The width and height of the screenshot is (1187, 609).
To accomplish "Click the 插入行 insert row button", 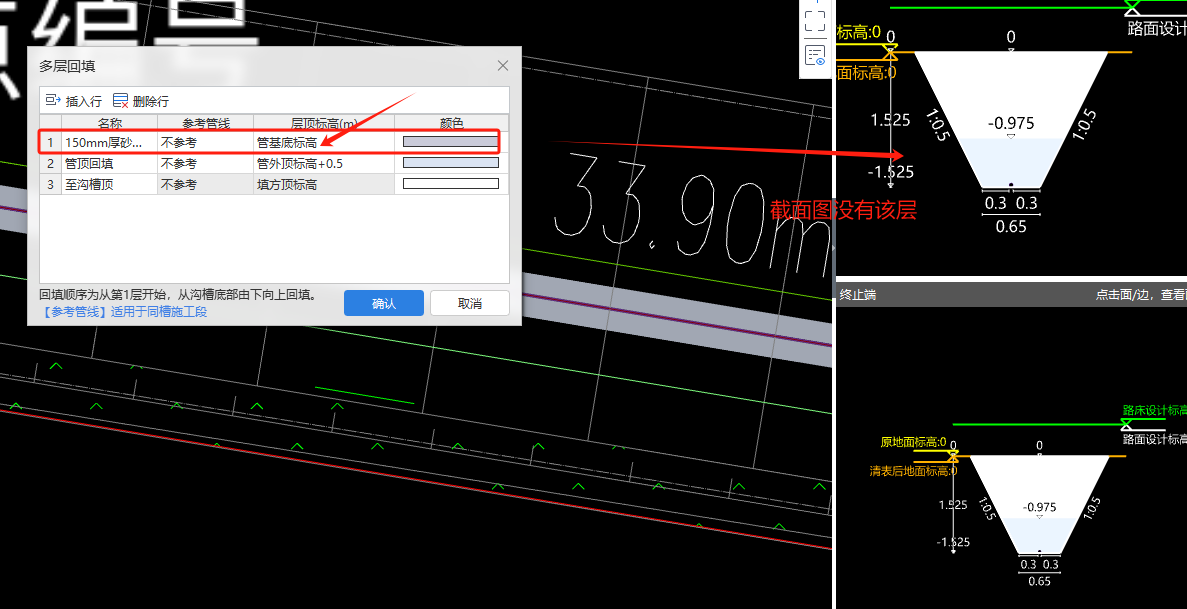I will tap(73, 101).
